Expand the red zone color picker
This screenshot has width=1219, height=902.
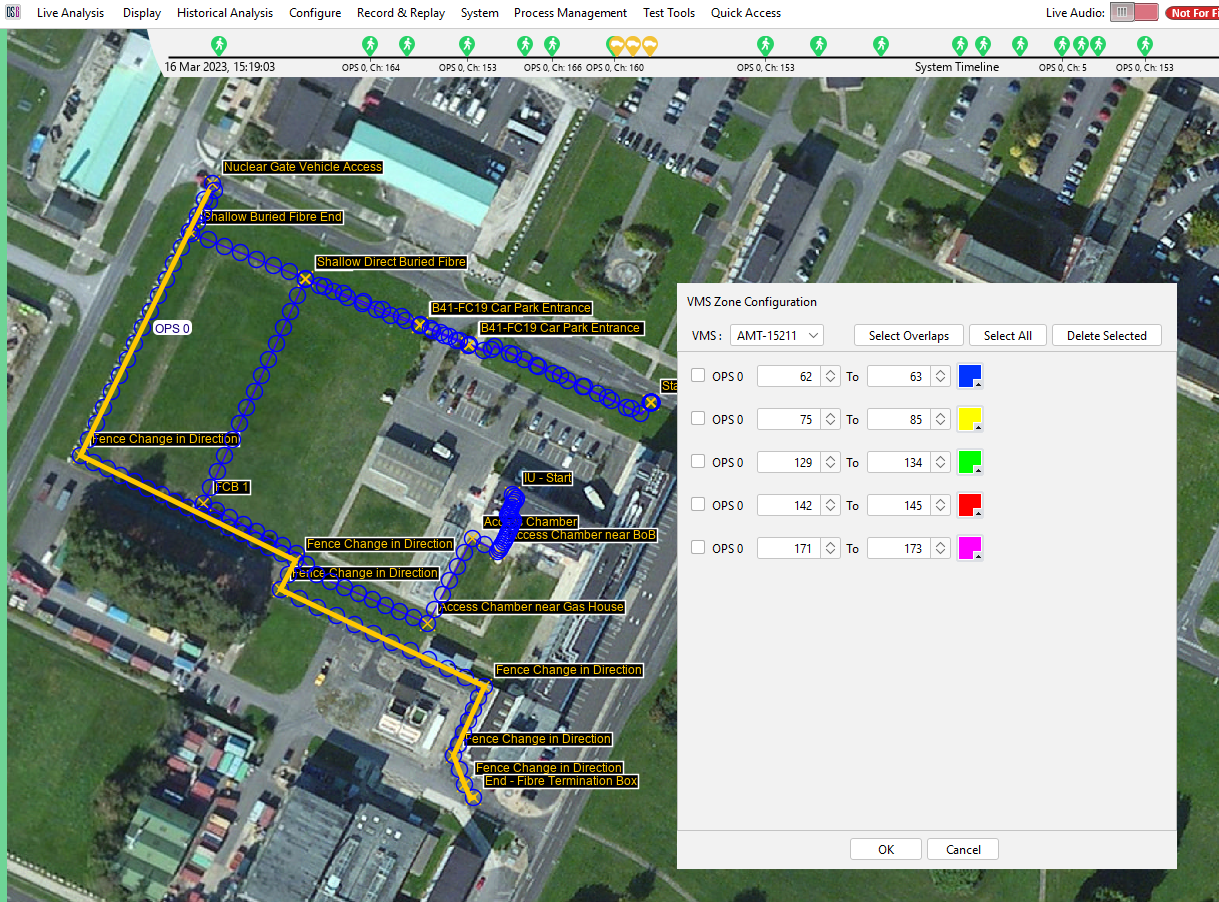(978, 512)
